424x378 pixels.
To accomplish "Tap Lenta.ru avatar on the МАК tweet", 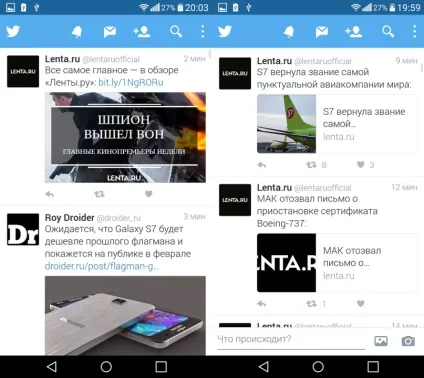I will [235, 200].
